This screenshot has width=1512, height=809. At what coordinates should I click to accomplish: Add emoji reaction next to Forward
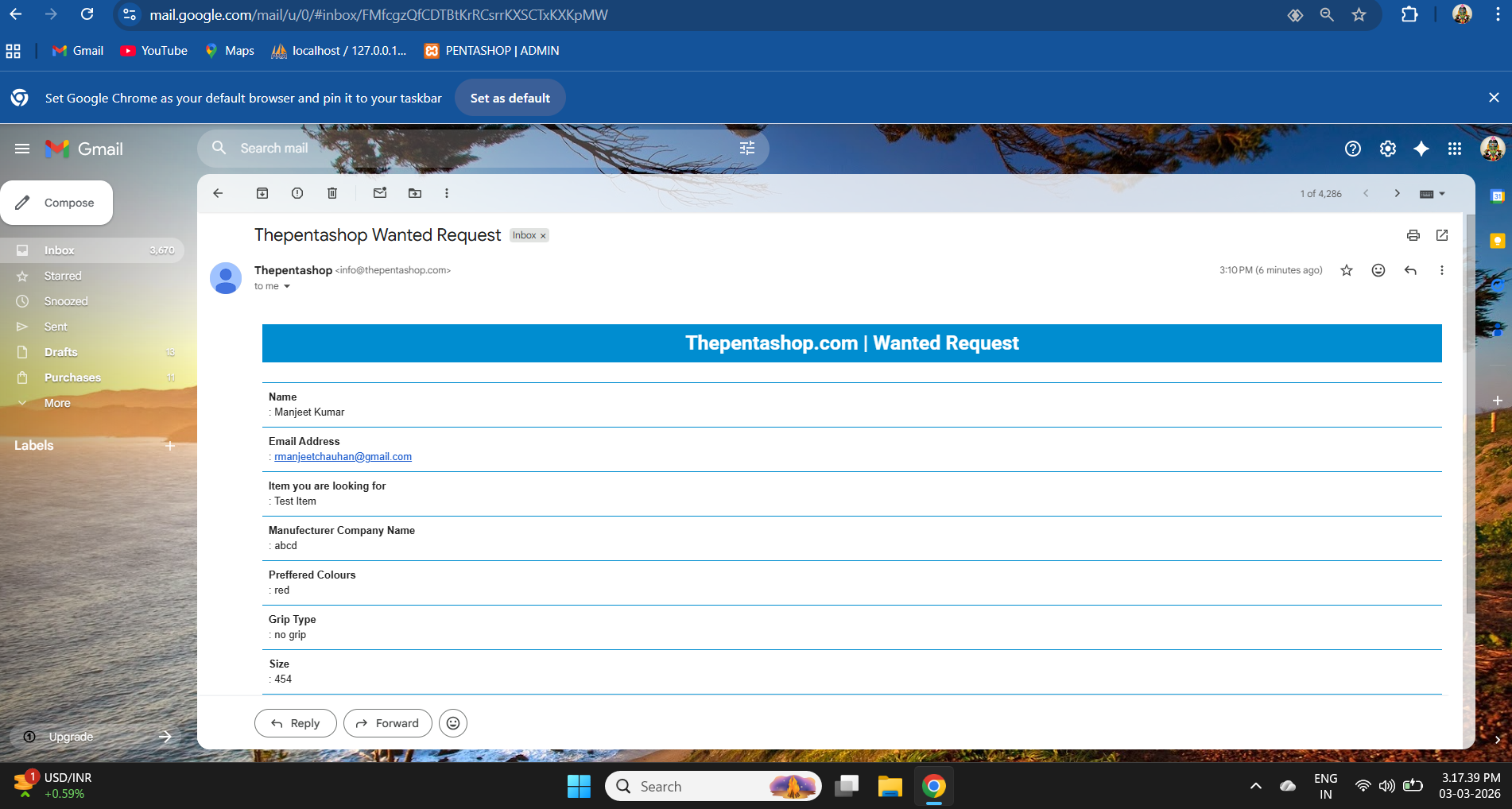453,723
